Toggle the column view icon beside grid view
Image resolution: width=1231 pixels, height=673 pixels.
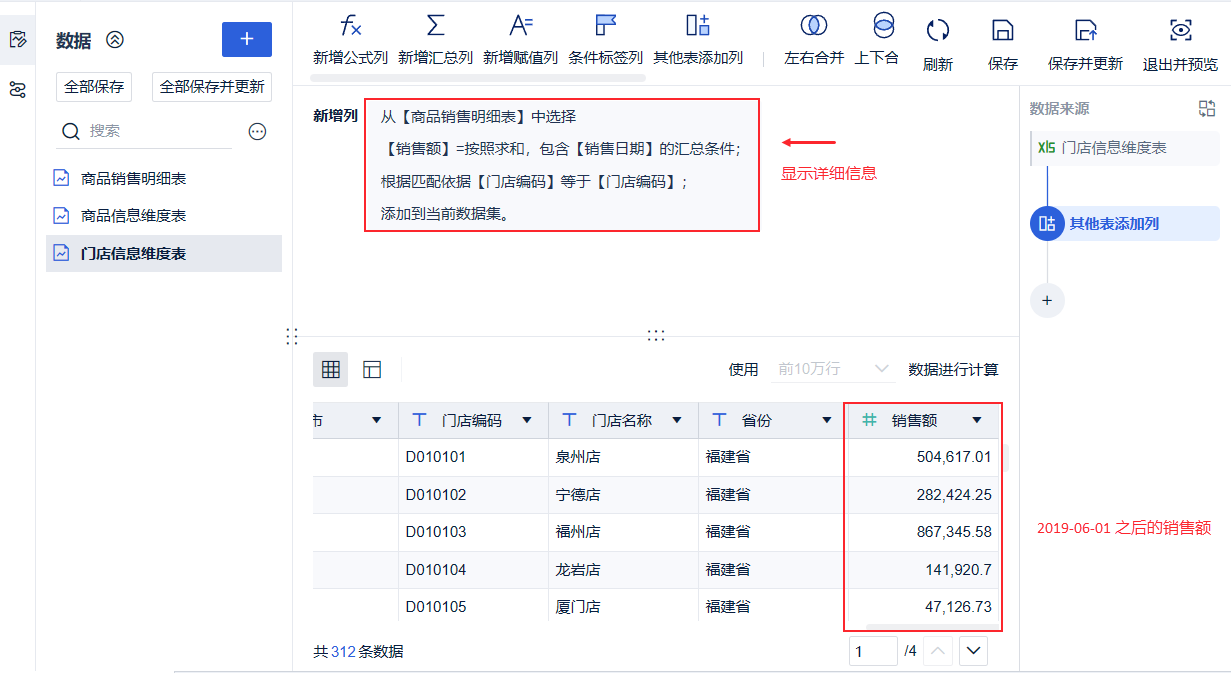pos(371,369)
